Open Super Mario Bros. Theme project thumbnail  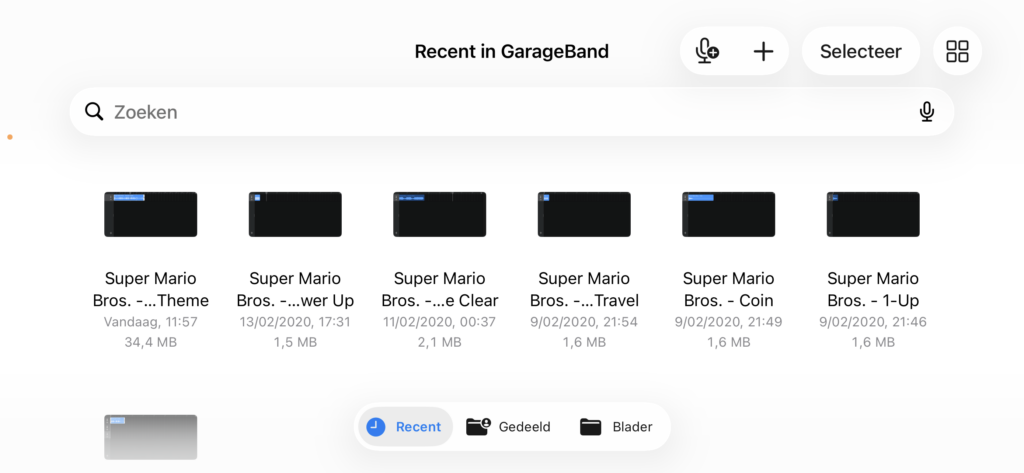tap(151, 214)
